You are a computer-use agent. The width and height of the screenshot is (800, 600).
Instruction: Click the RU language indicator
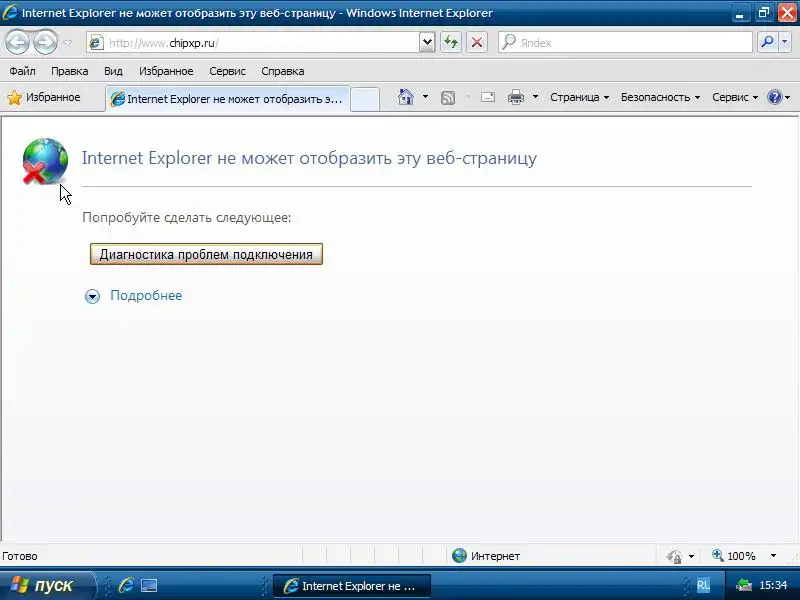click(703, 585)
